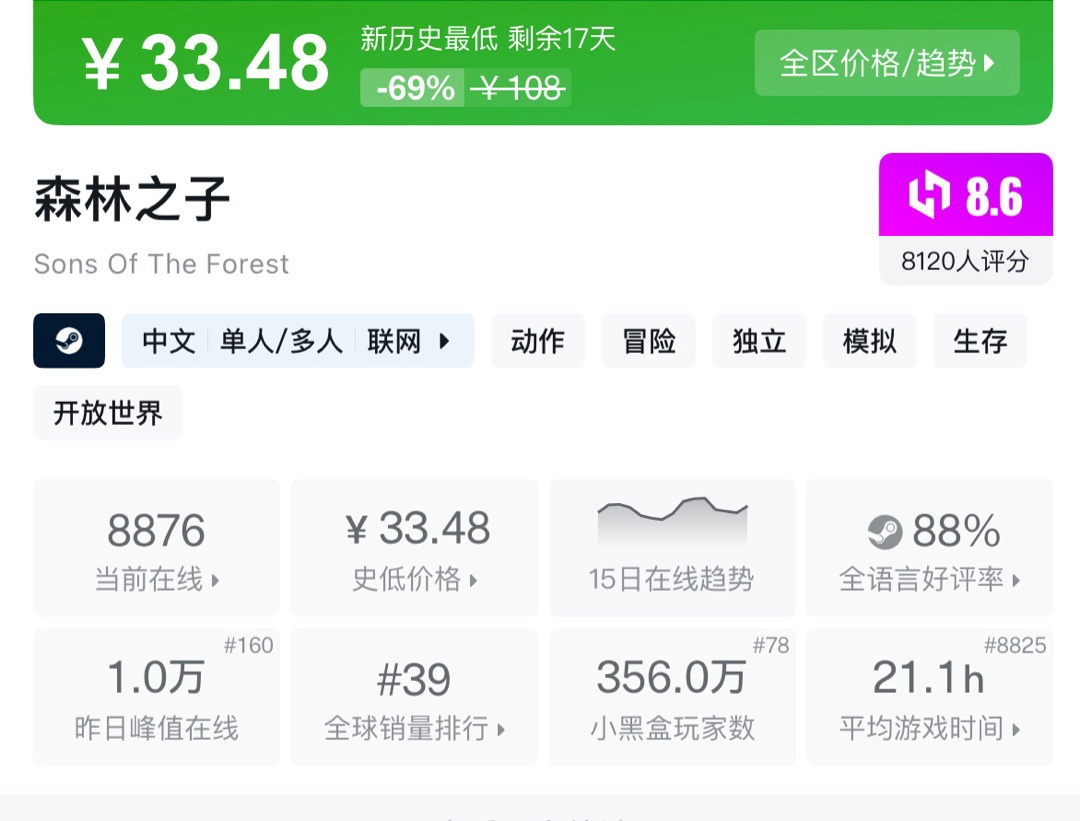Open the 全球销量排行 sales ranking card

click(x=414, y=697)
